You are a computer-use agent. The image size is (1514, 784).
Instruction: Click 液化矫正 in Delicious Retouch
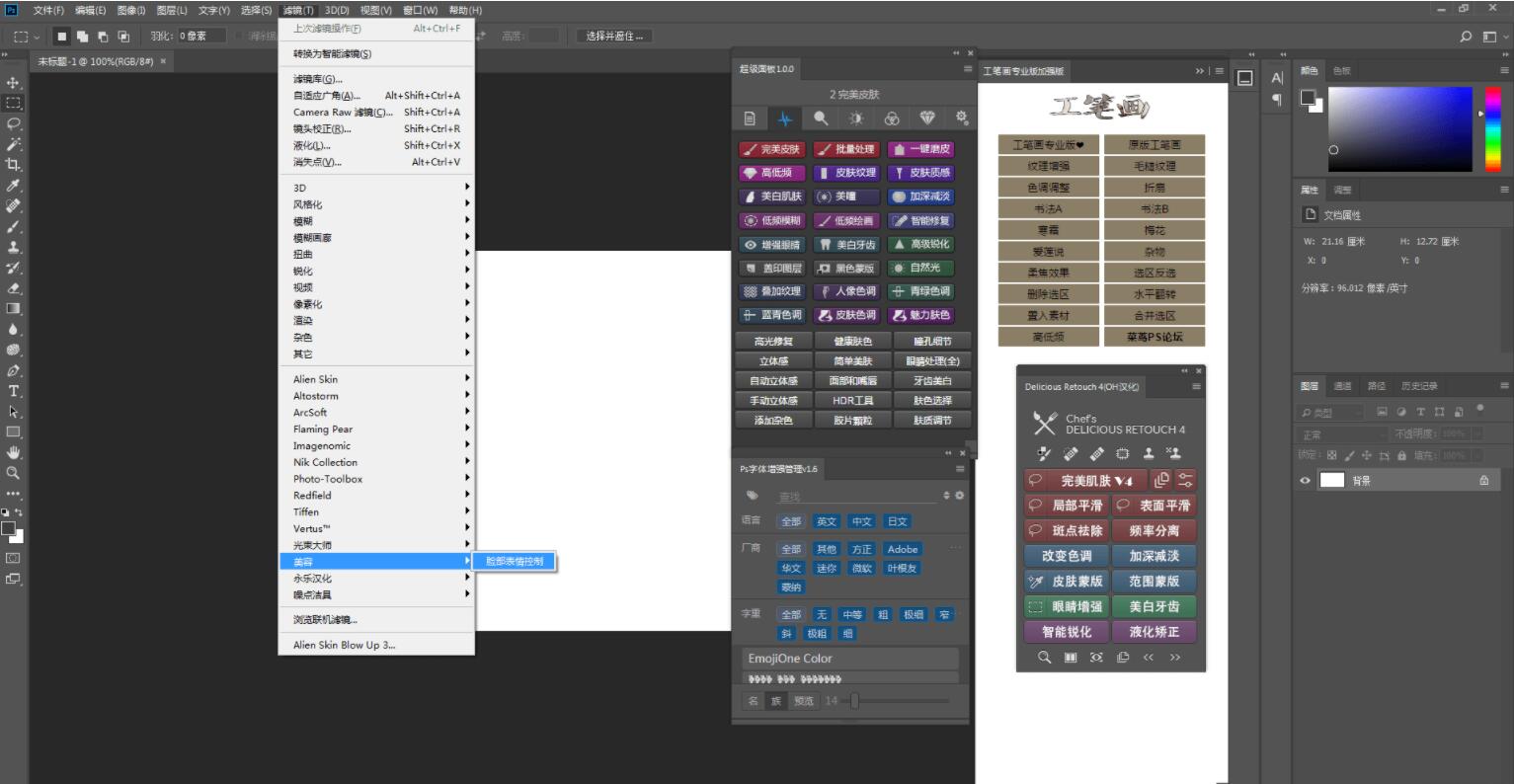[1154, 632]
